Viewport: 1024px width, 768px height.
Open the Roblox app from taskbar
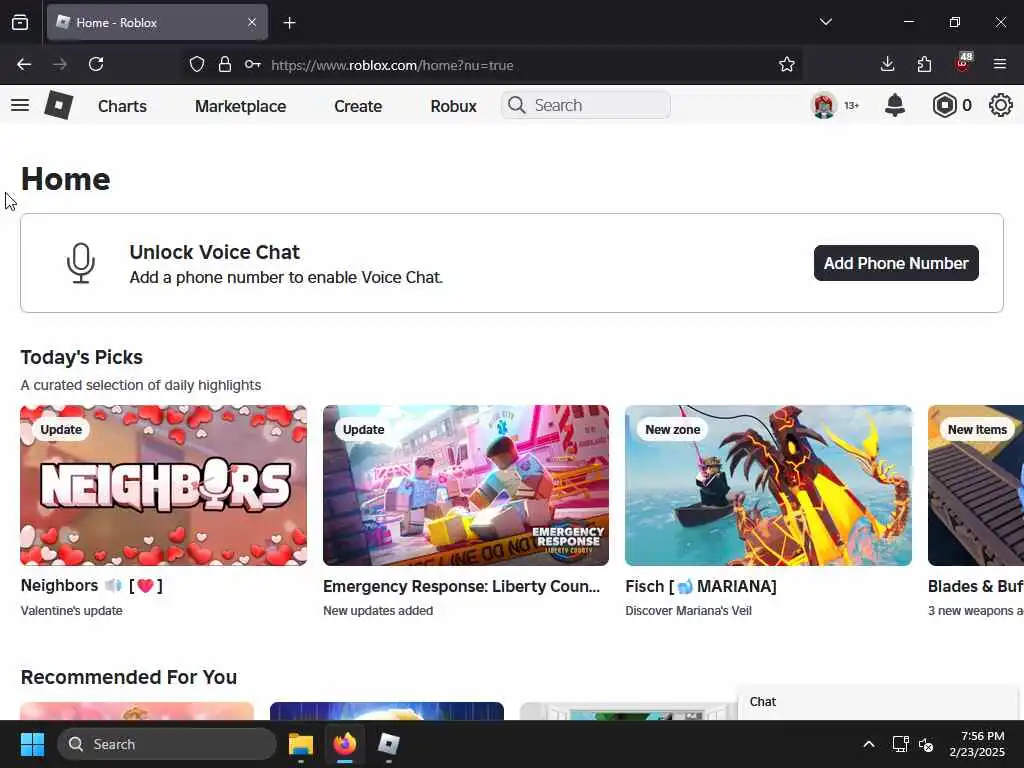click(x=389, y=744)
